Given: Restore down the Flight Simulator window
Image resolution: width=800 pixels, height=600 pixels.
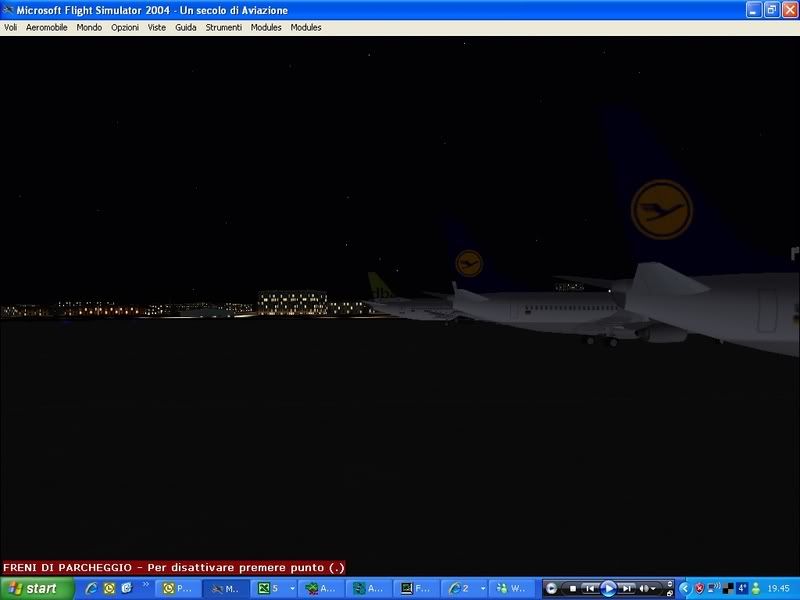Looking at the screenshot, I should click(771, 10).
